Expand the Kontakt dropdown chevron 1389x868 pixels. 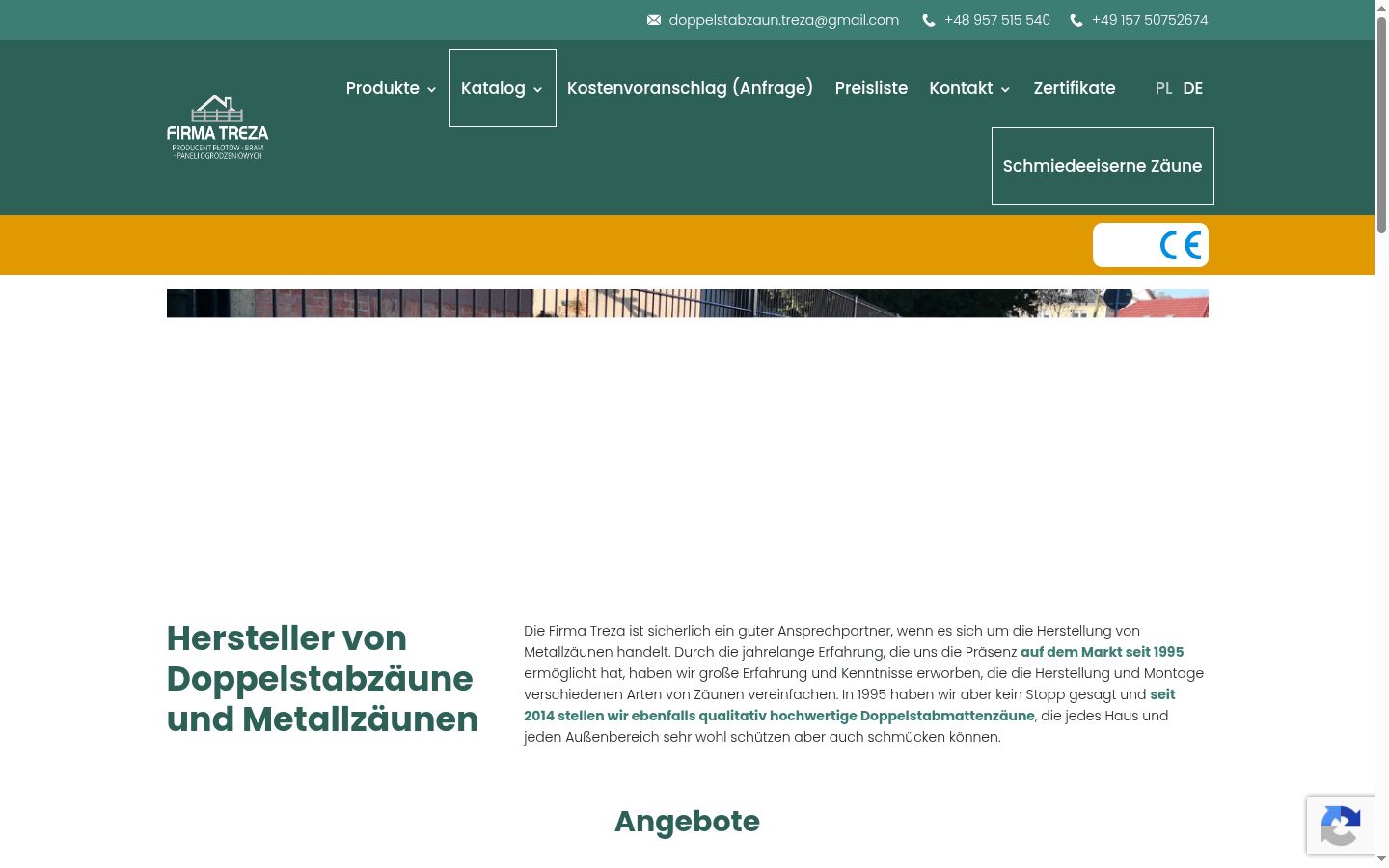pos(1005,90)
